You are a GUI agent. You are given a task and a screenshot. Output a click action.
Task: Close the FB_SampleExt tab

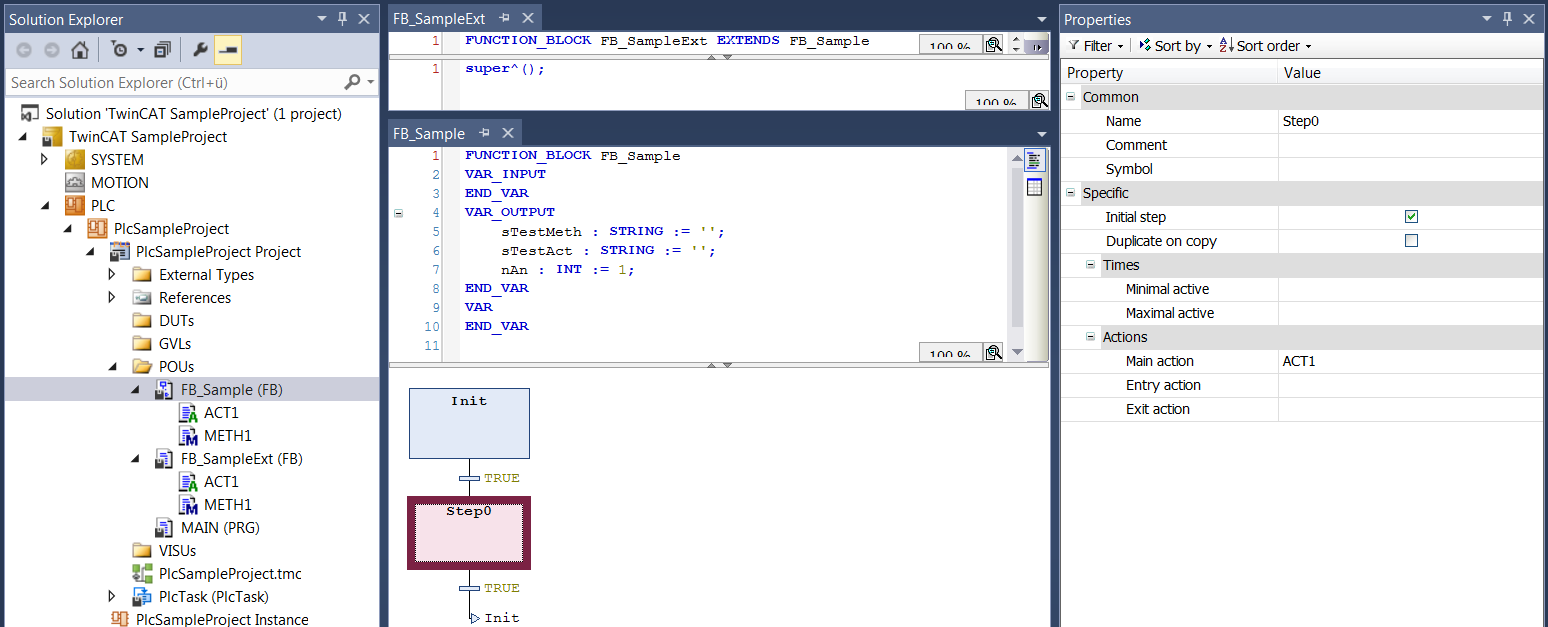528,18
